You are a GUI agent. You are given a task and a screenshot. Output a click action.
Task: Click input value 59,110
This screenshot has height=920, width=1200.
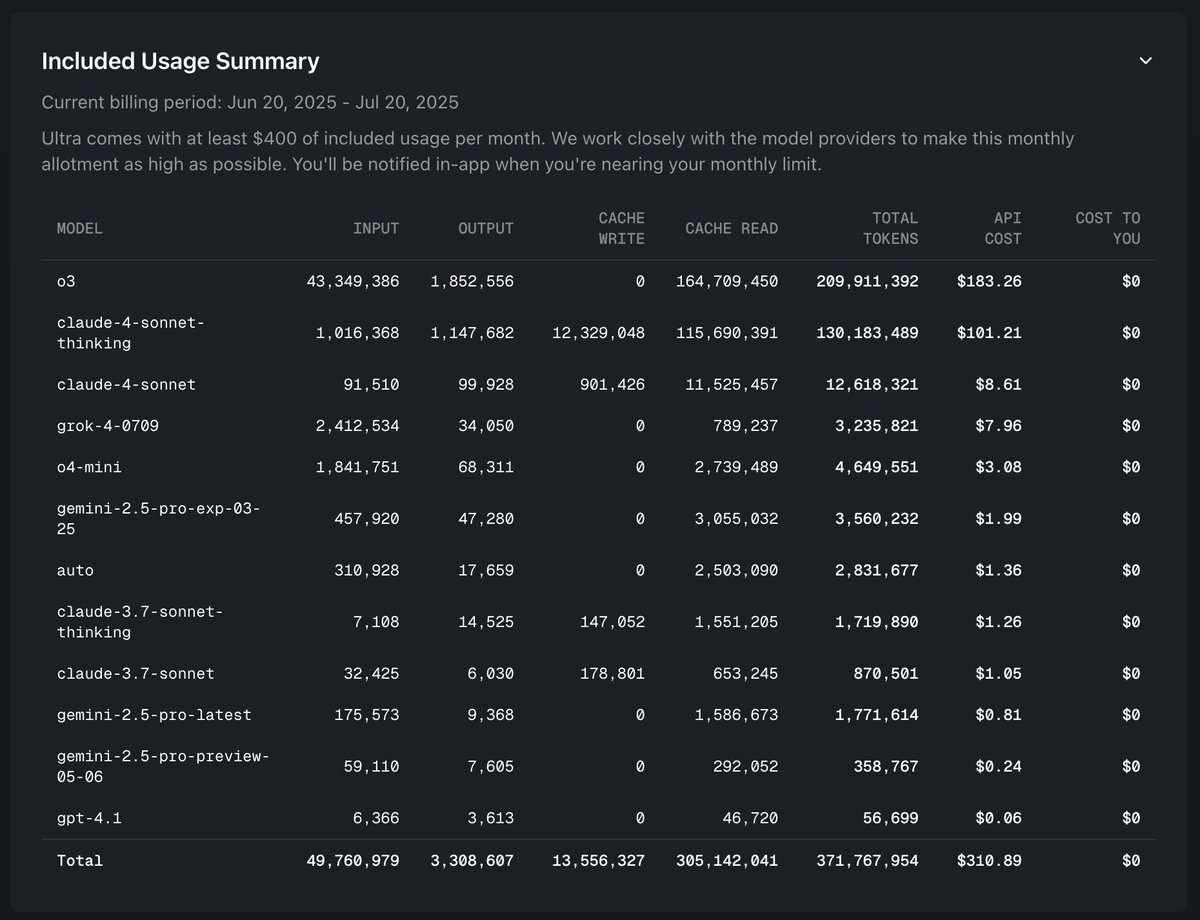(371, 766)
